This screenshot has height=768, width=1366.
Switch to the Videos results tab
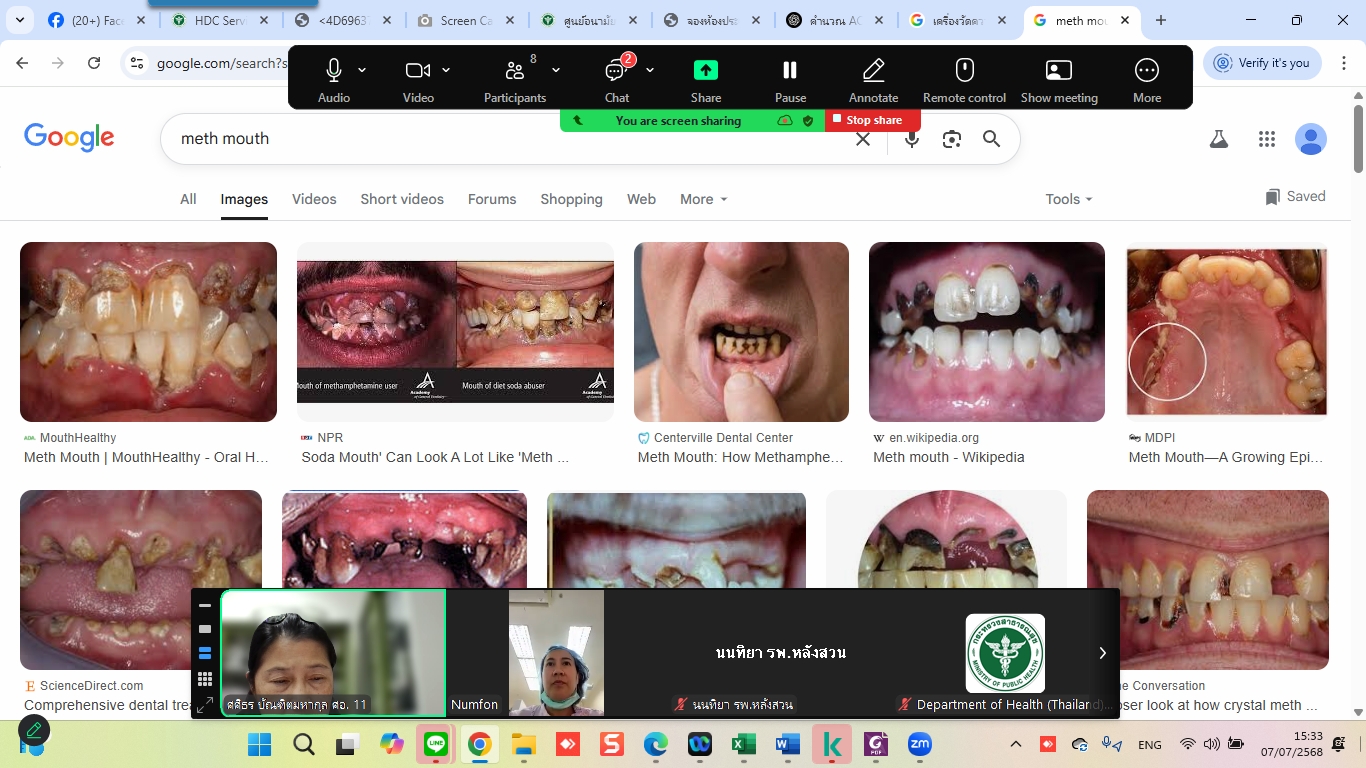(314, 199)
